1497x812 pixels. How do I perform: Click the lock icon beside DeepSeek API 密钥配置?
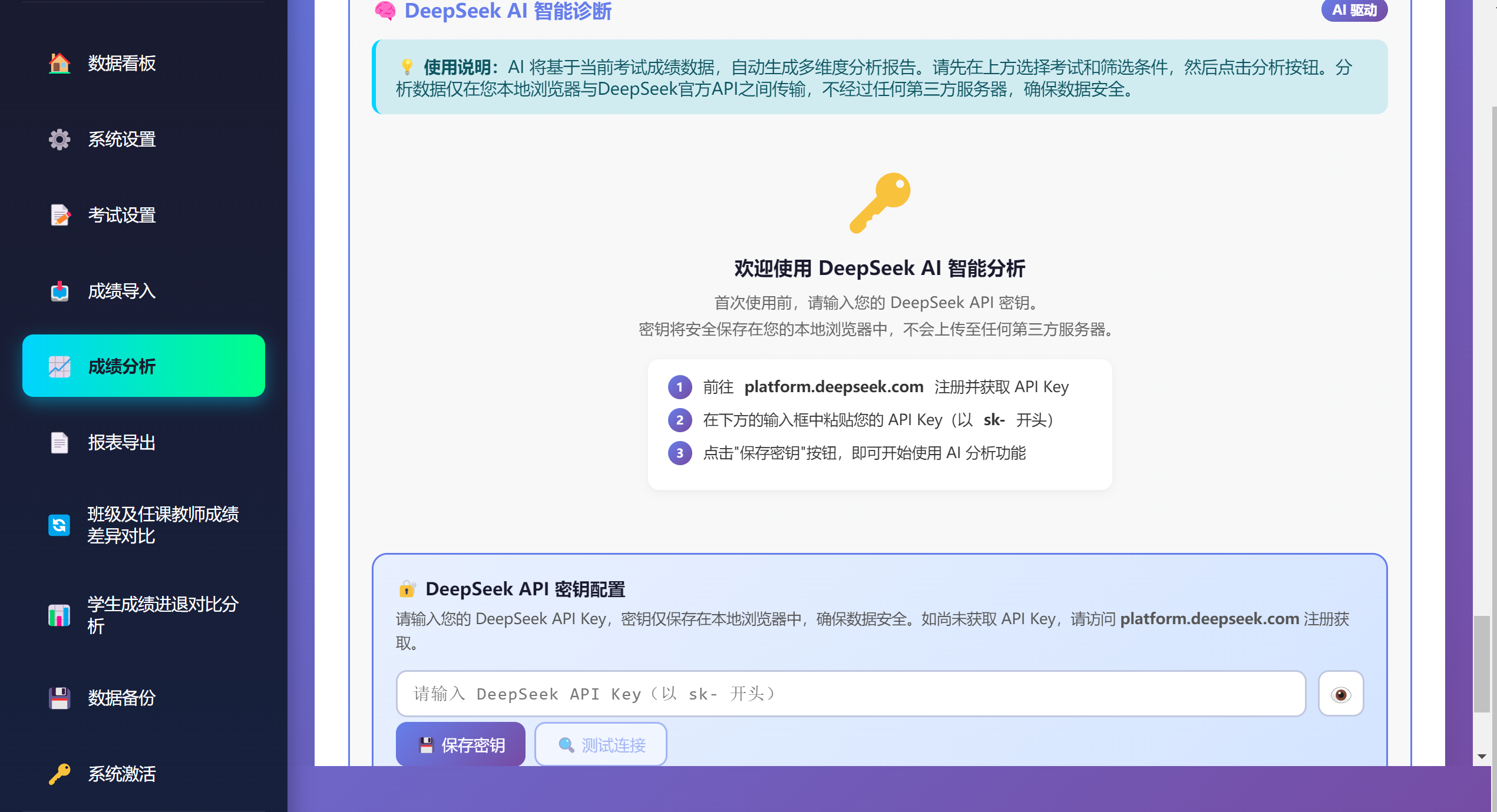pos(407,589)
